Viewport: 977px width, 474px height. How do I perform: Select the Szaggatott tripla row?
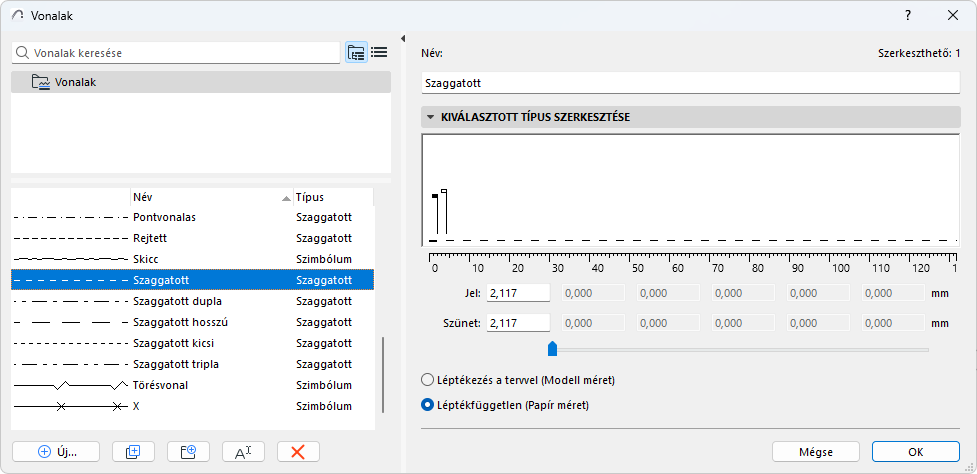193,364
